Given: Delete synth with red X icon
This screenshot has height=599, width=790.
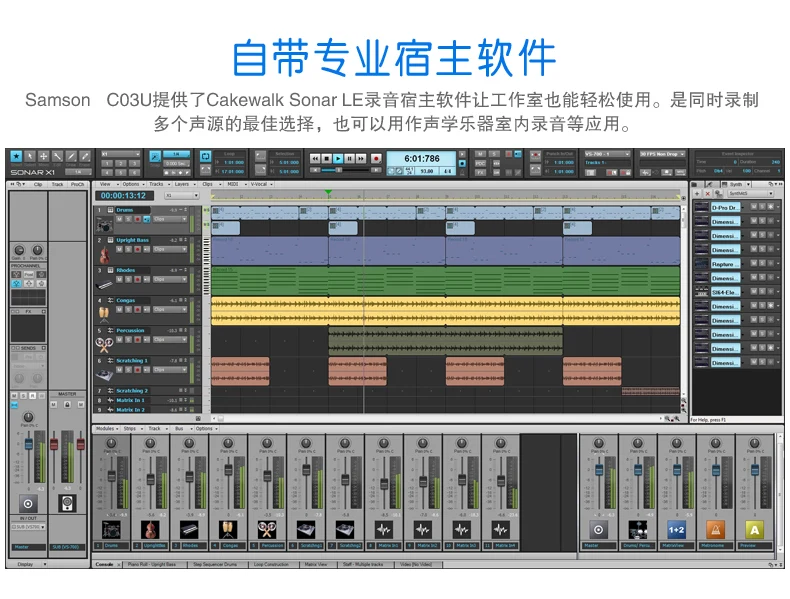Looking at the screenshot, I should tap(708, 193).
